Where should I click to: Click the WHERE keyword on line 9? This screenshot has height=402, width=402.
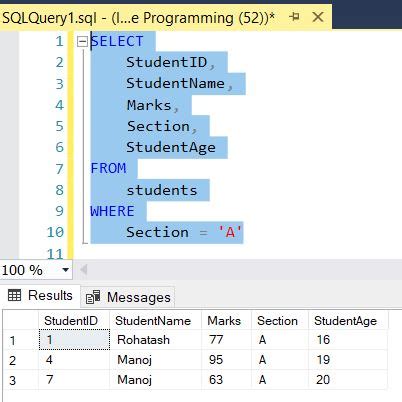(x=112, y=211)
